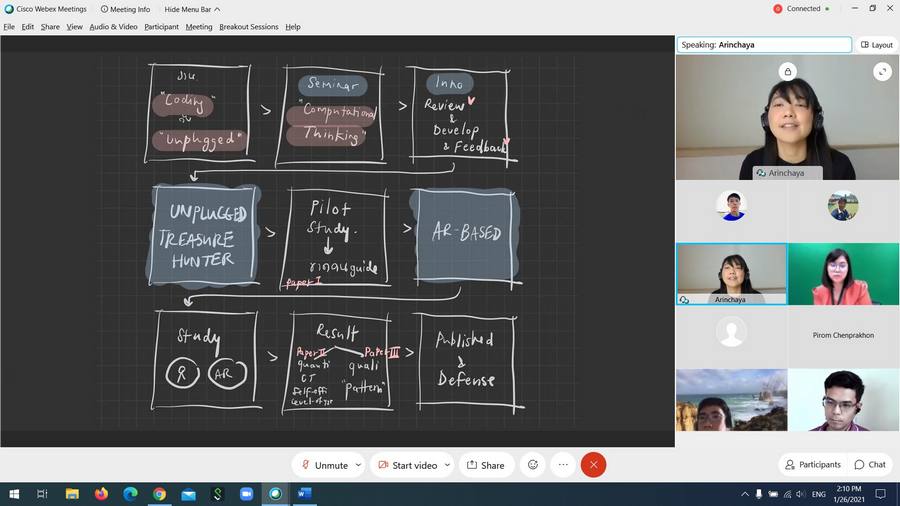Screen dimensions: 900x506
Task: Open more options ellipsis button
Action: pyautogui.click(x=563, y=465)
